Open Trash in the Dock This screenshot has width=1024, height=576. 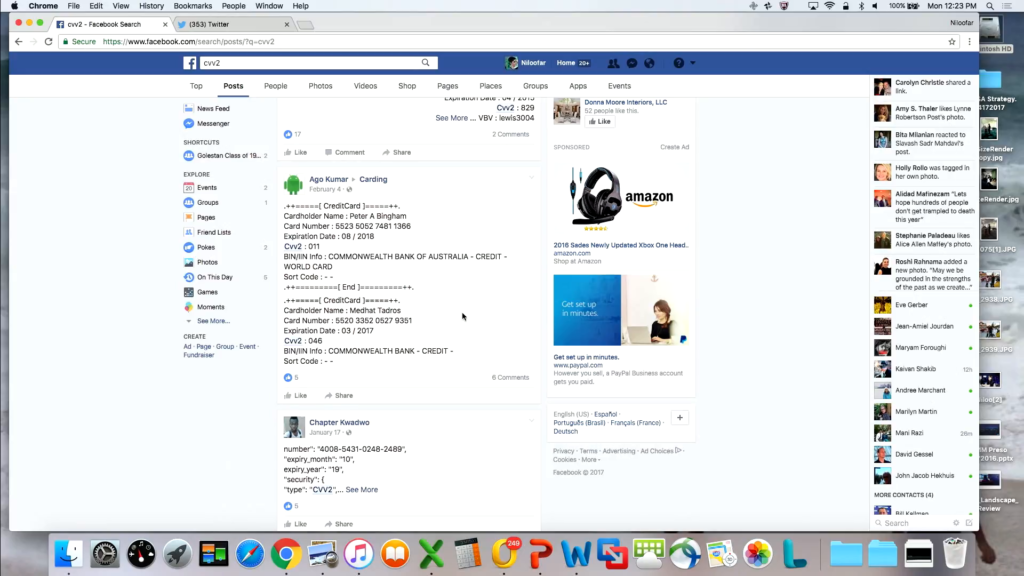point(954,554)
